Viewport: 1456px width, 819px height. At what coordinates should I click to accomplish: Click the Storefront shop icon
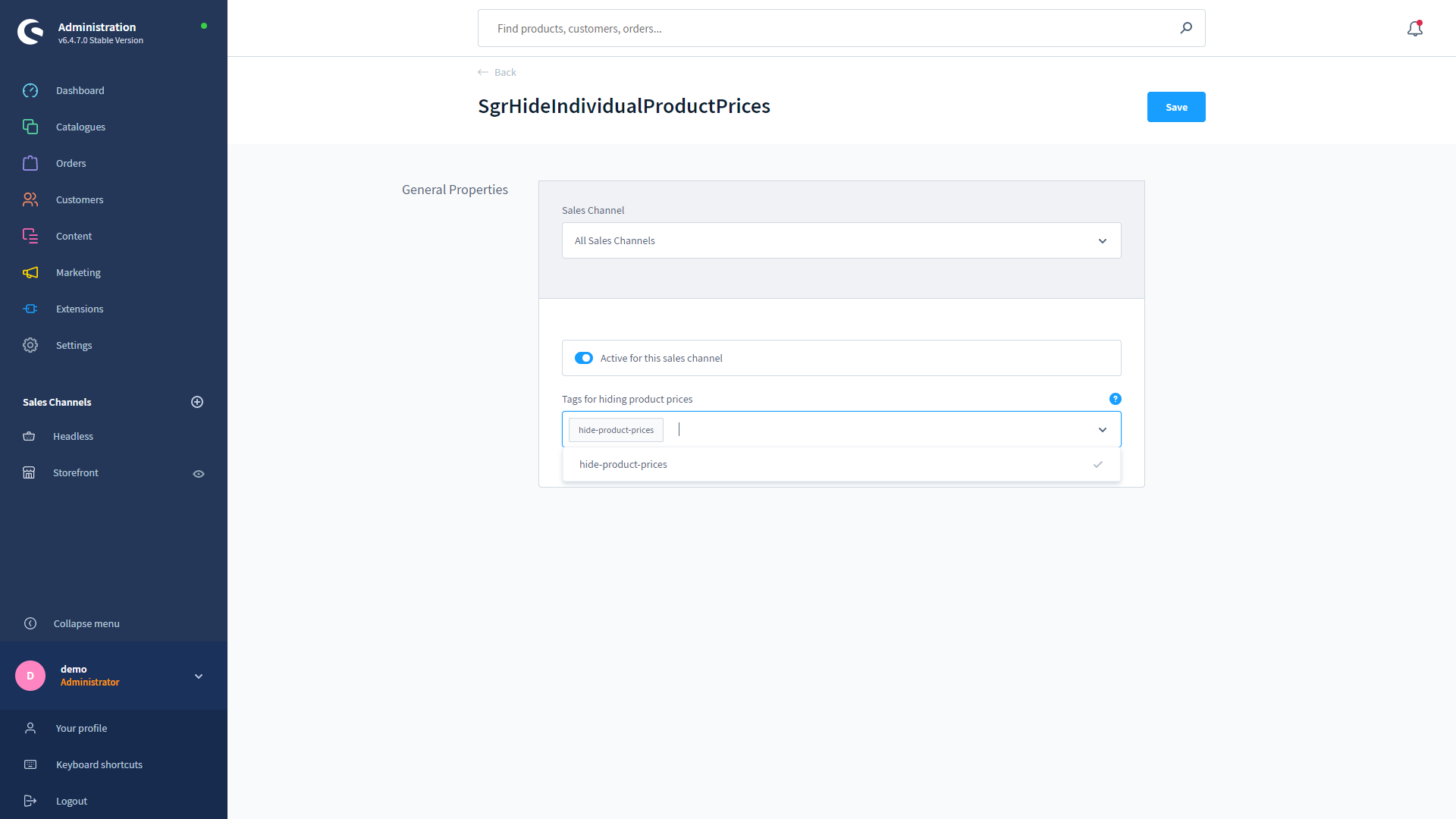pos(29,472)
